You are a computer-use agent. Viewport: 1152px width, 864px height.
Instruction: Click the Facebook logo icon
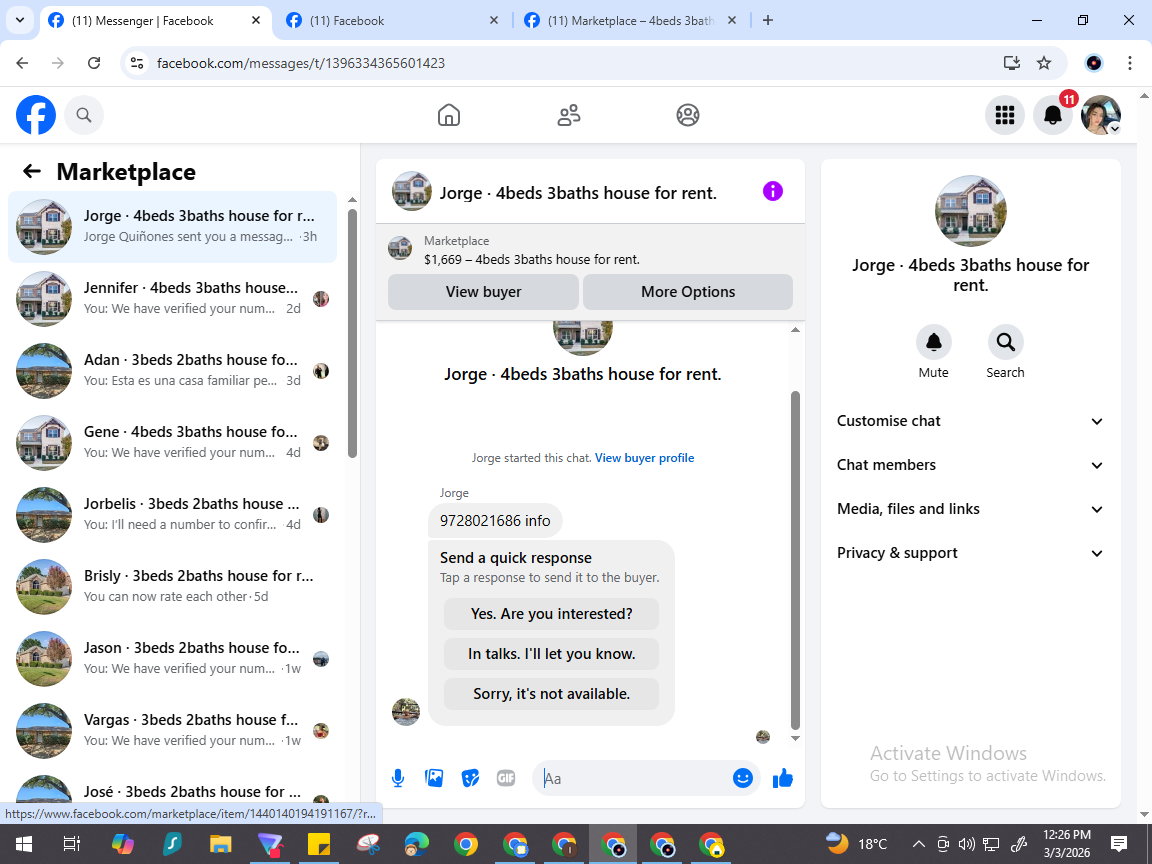(x=36, y=115)
